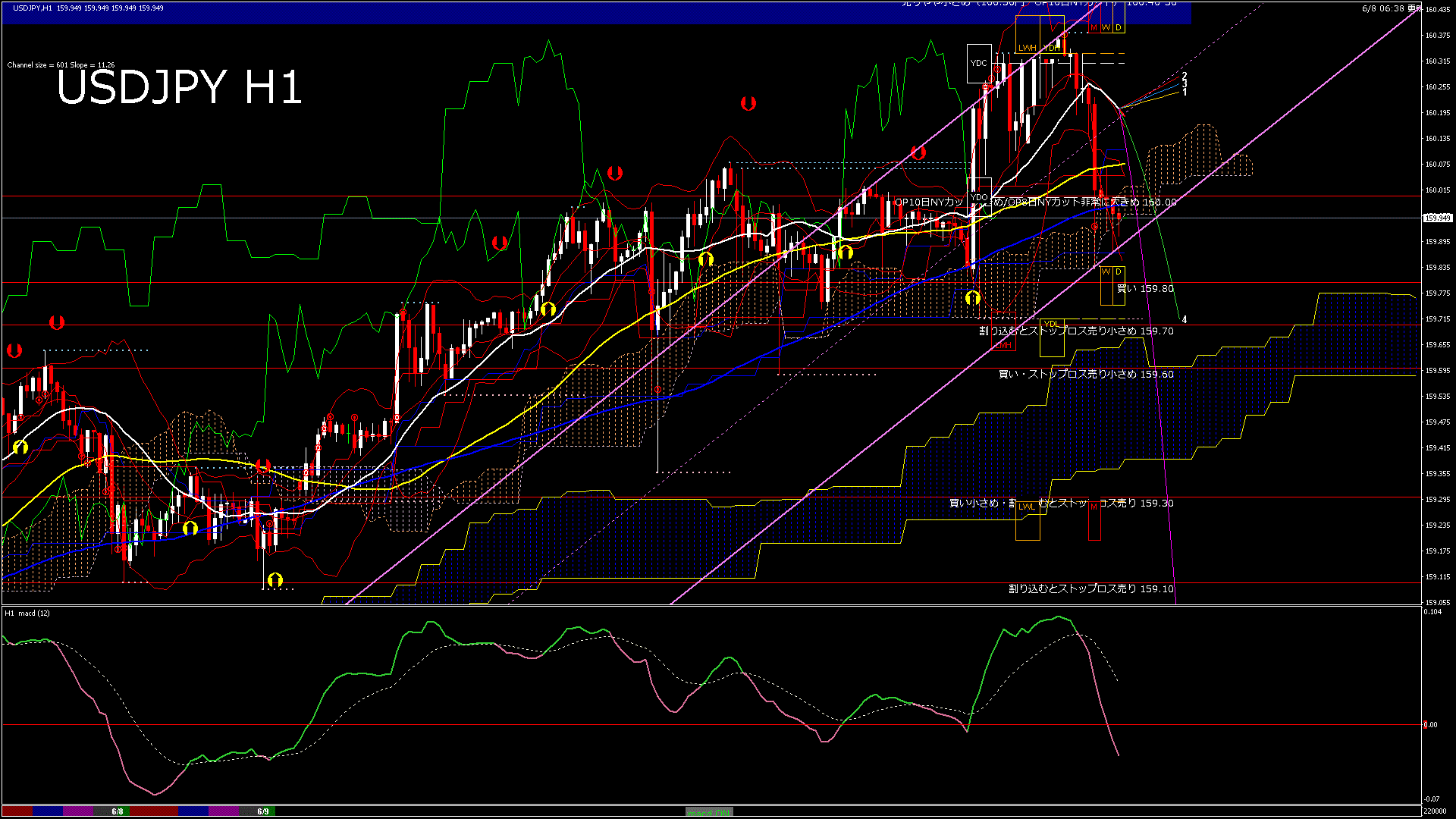1456x819 pixels.
Task: Click the 6/9 date marker on session bar
Action: [263, 811]
